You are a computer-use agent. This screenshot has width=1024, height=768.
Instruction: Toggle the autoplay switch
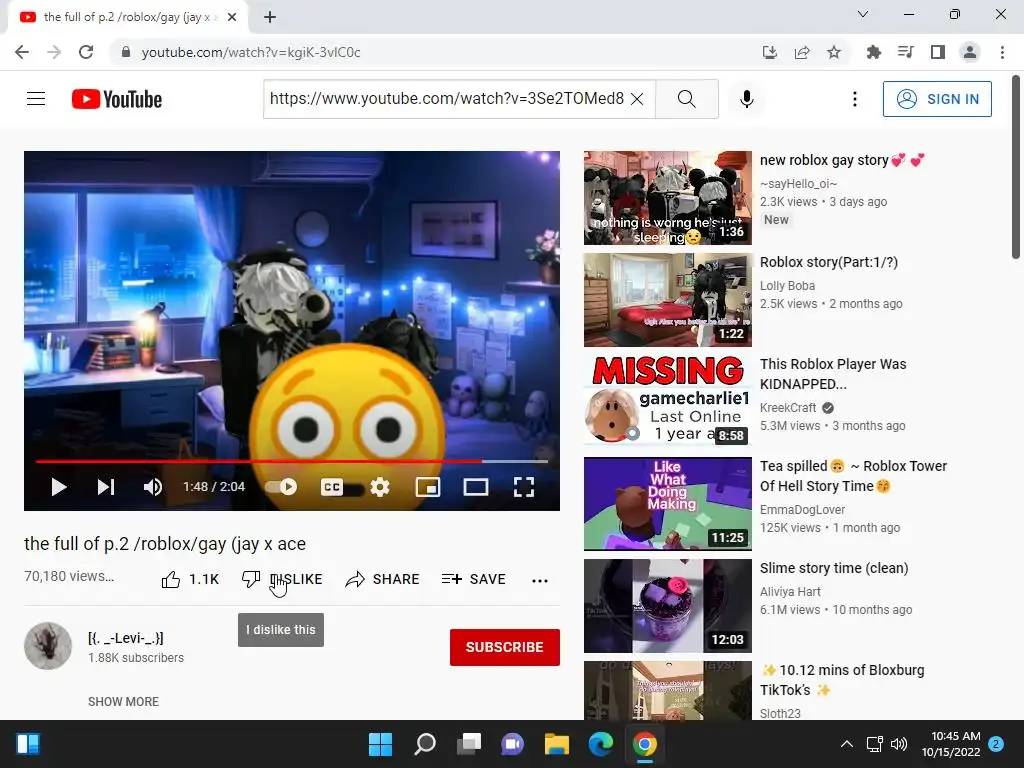281,487
